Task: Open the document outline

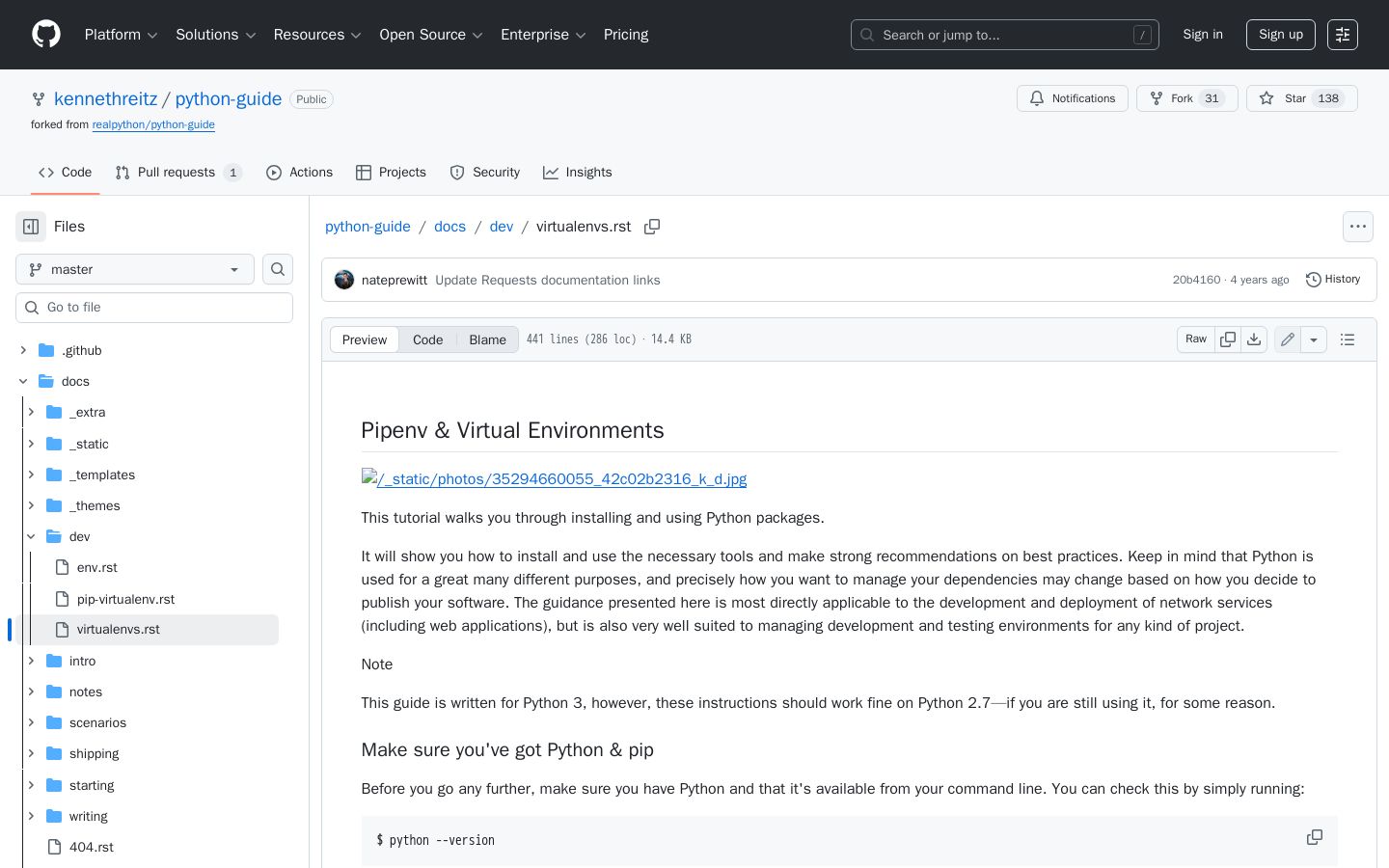Action: pyautogui.click(x=1348, y=339)
